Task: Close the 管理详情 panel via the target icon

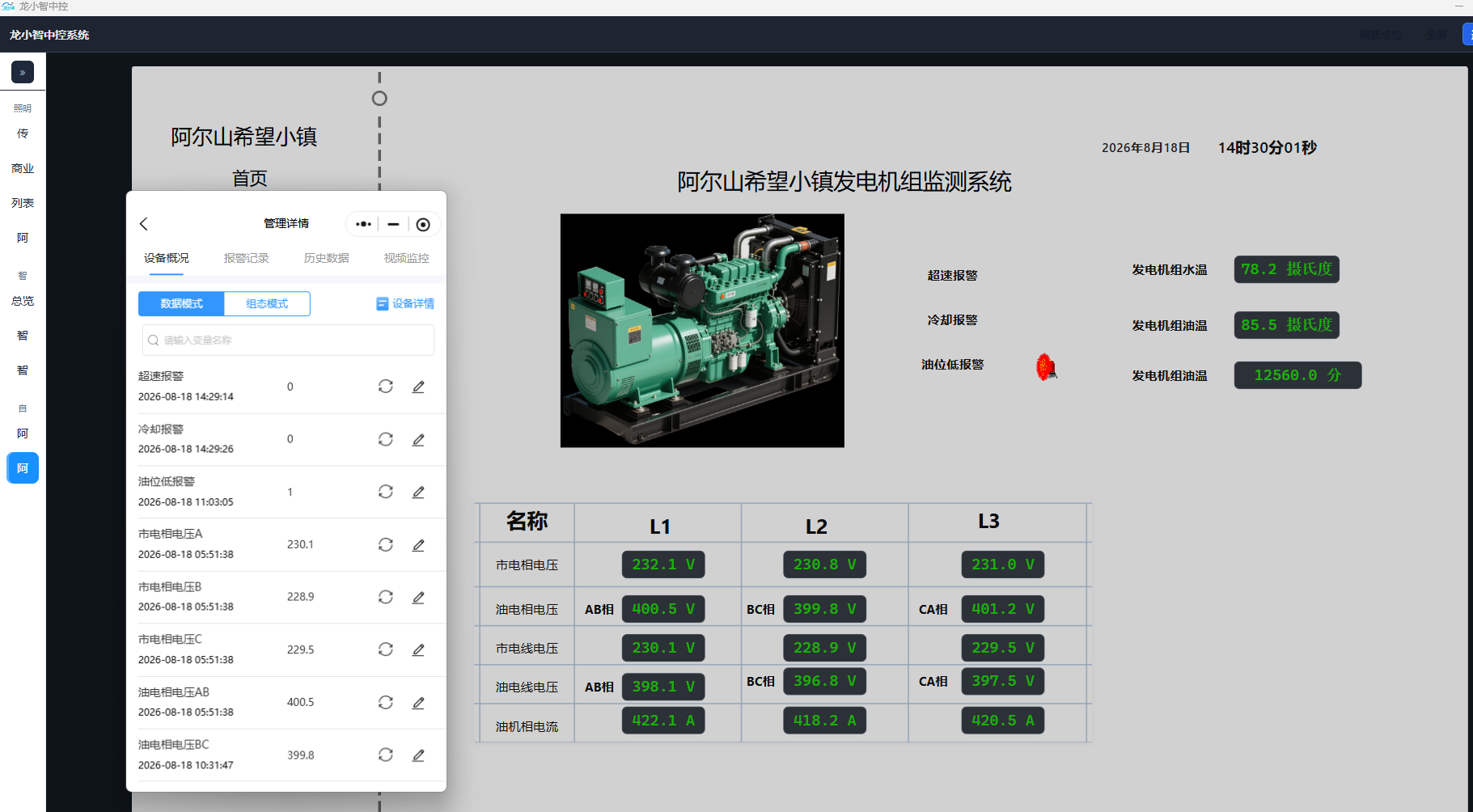Action: pos(423,224)
